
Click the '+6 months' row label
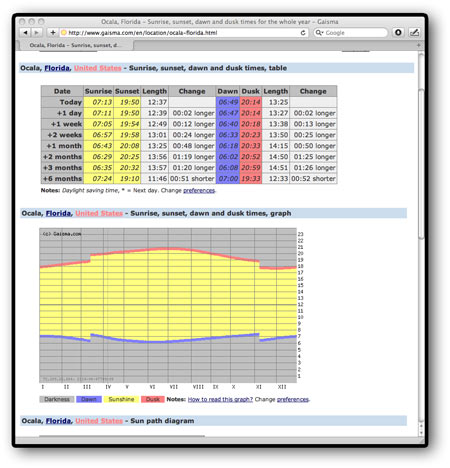[x=62, y=179]
